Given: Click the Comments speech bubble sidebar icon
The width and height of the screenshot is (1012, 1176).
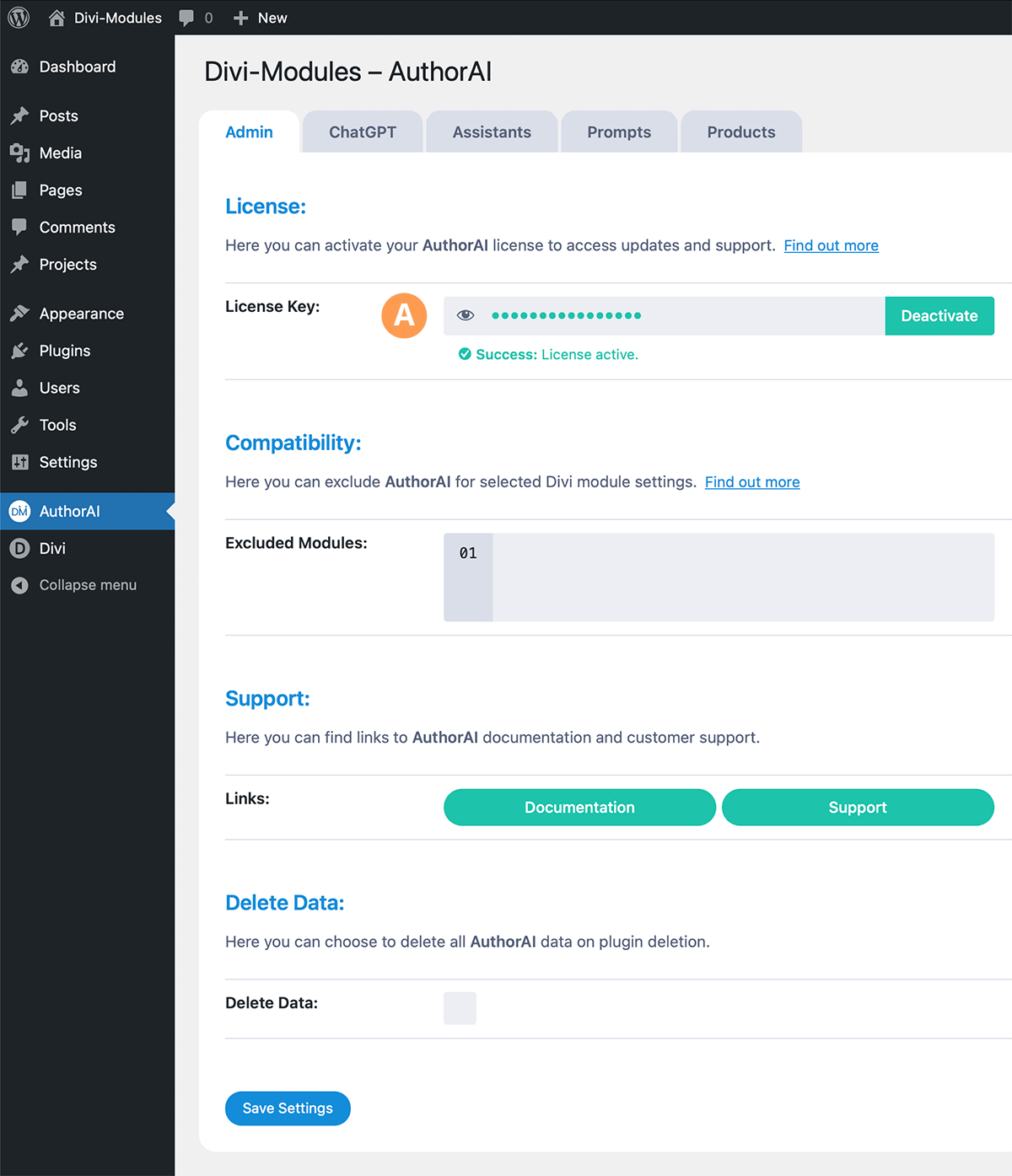Looking at the screenshot, I should tap(20, 227).
